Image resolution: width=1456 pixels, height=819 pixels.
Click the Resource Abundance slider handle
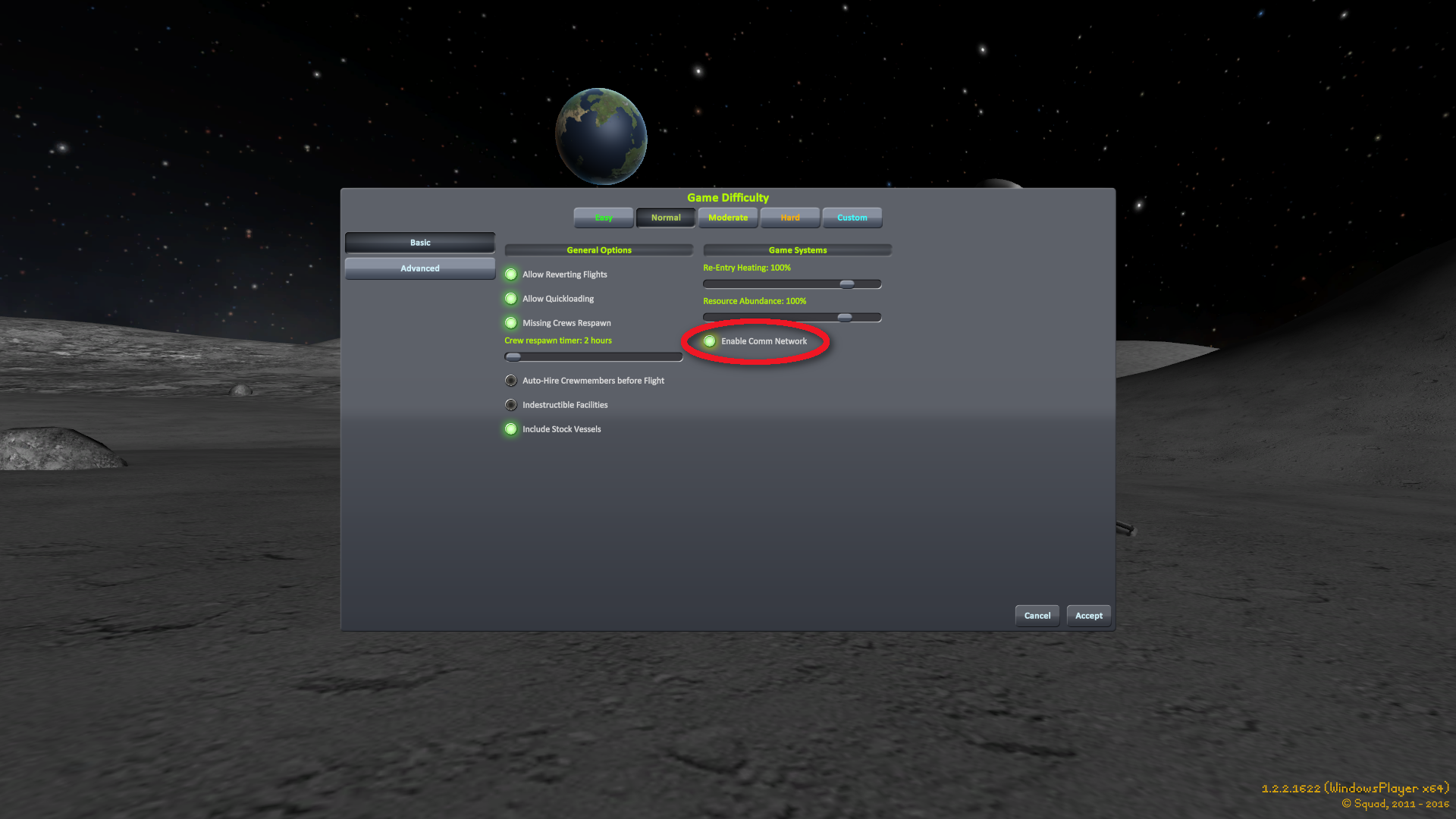(845, 317)
